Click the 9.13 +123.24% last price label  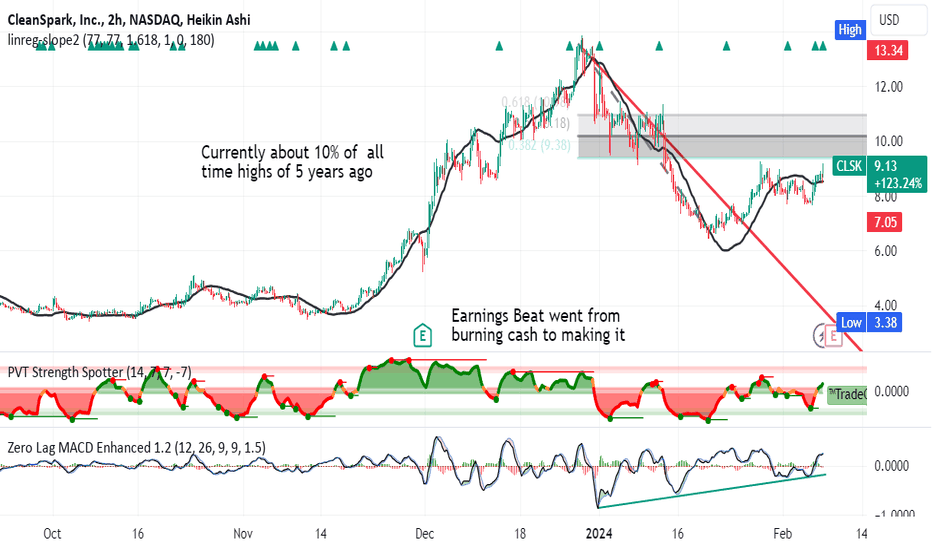point(897,174)
